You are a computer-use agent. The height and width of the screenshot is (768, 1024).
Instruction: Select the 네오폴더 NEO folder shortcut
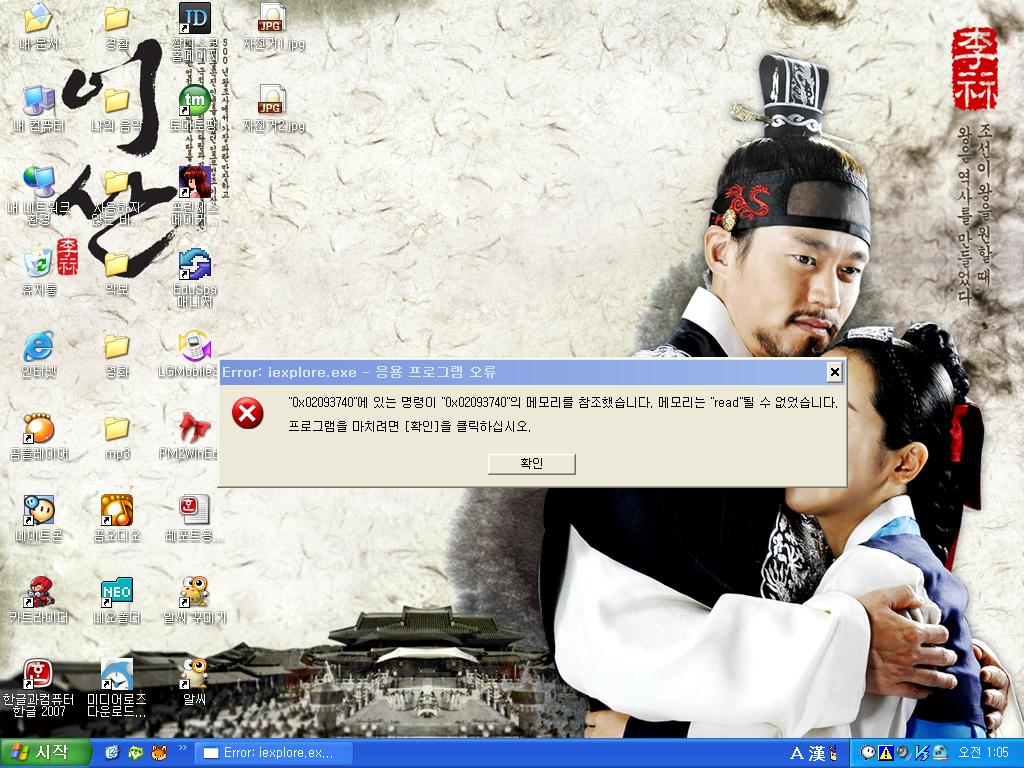pyautogui.click(x=117, y=600)
